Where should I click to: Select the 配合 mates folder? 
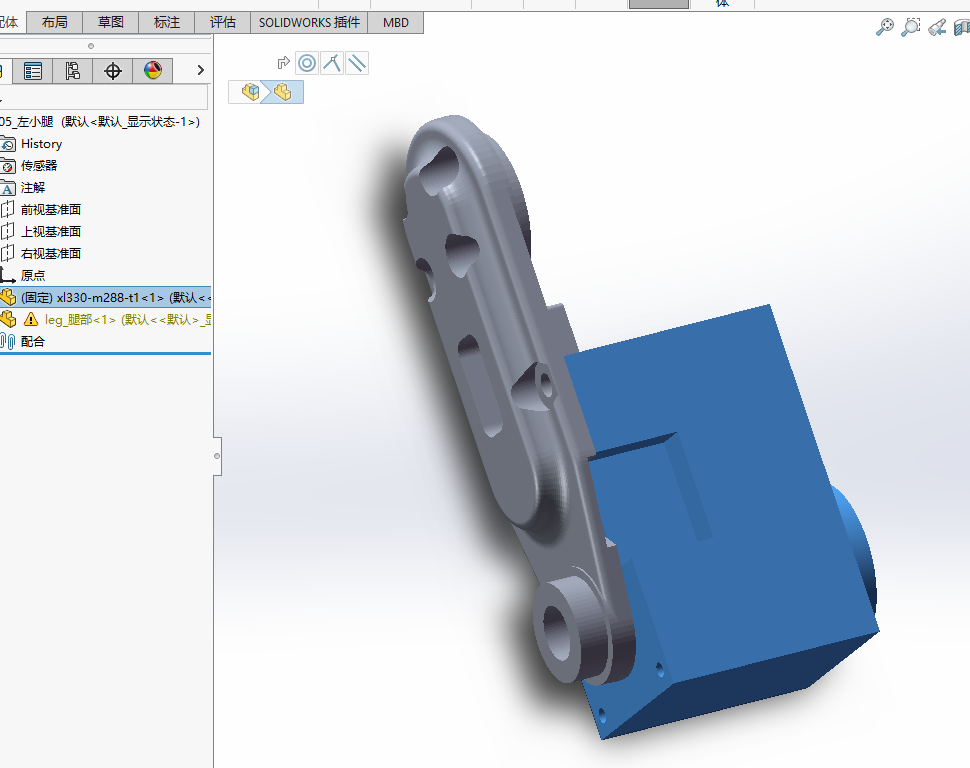(x=33, y=342)
